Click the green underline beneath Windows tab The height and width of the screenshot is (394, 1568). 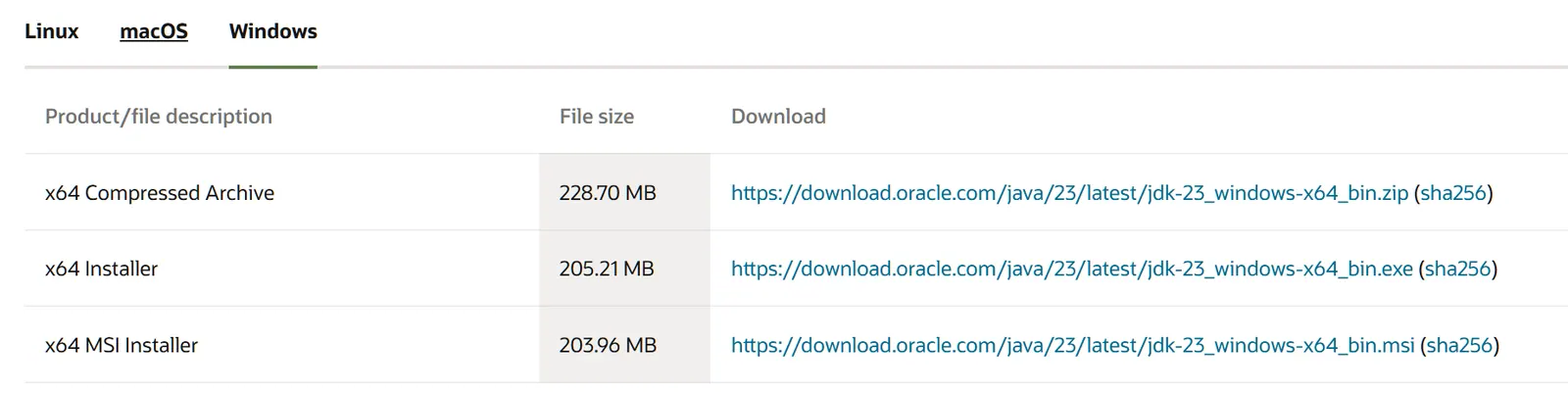tap(272, 67)
